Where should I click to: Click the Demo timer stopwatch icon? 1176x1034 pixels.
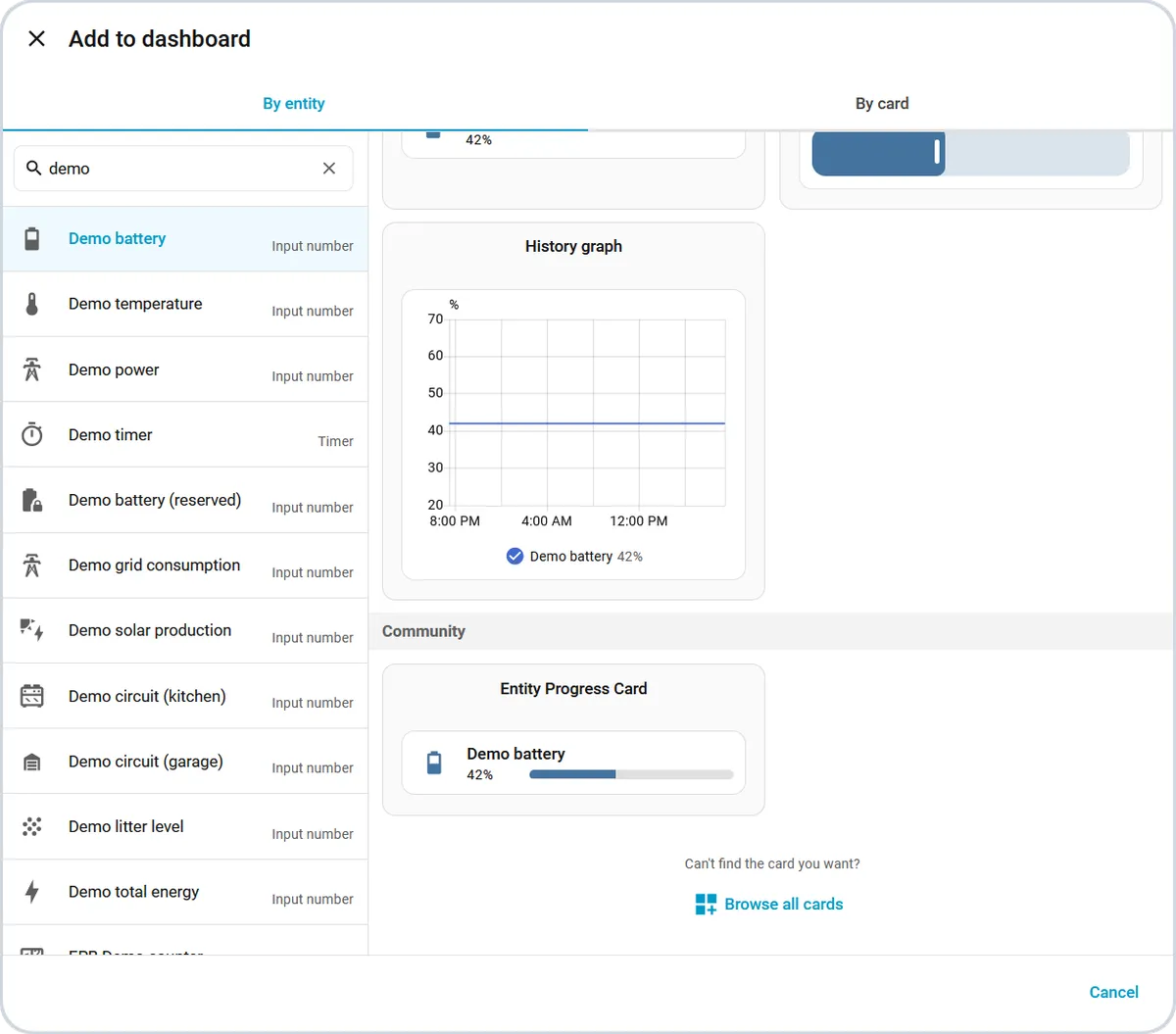point(32,434)
